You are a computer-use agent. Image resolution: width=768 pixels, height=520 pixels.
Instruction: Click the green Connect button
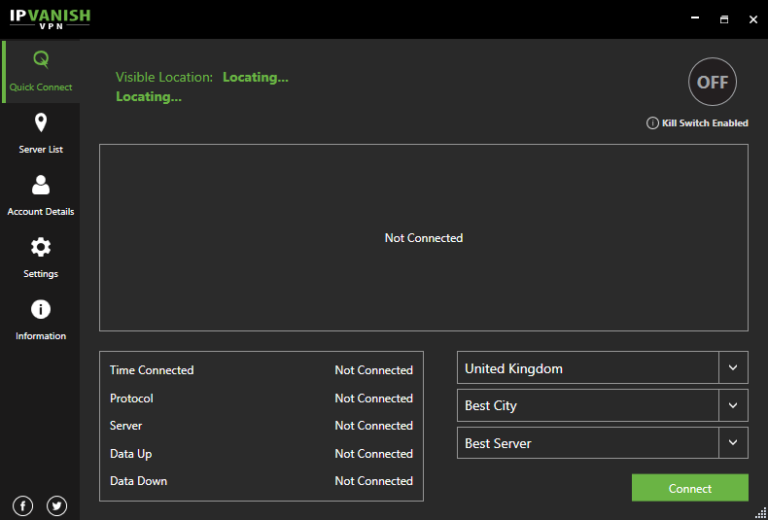[x=690, y=488]
